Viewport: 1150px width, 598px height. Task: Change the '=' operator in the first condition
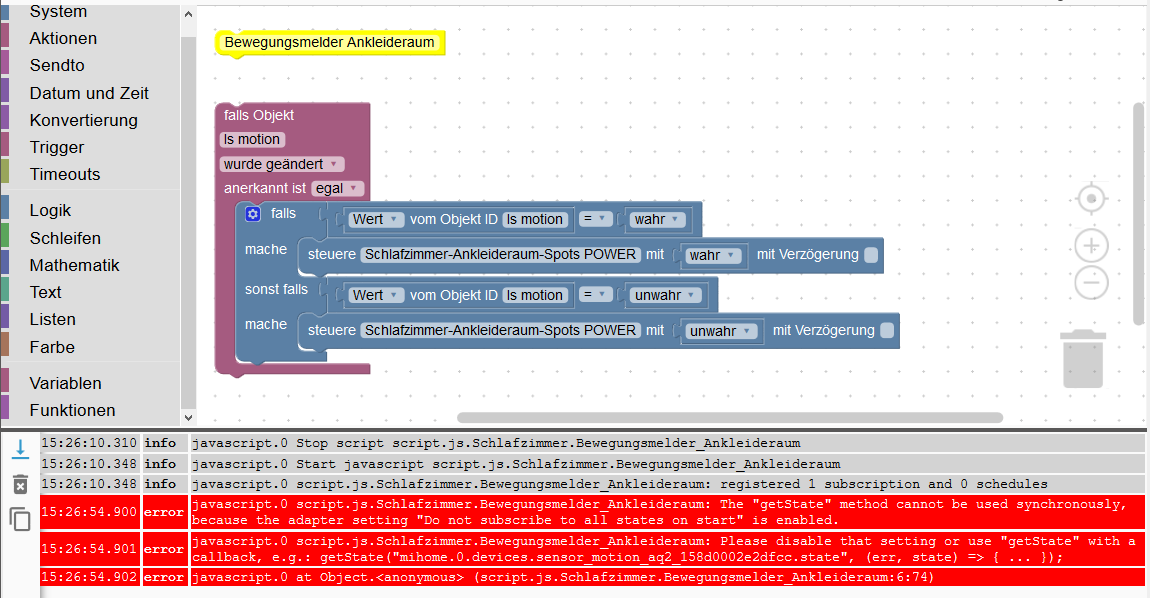click(595, 219)
